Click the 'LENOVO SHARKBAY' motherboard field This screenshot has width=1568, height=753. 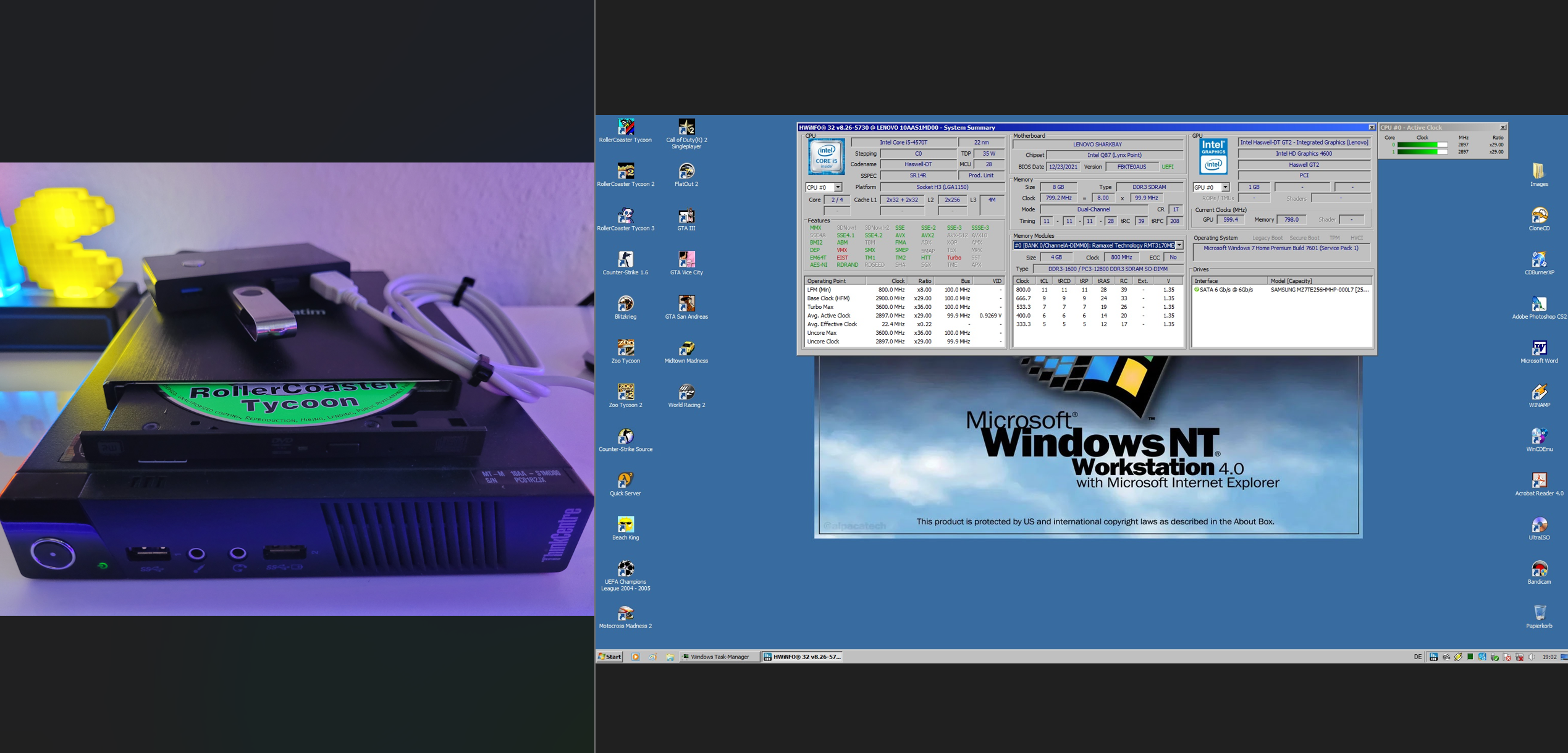(x=1097, y=145)
